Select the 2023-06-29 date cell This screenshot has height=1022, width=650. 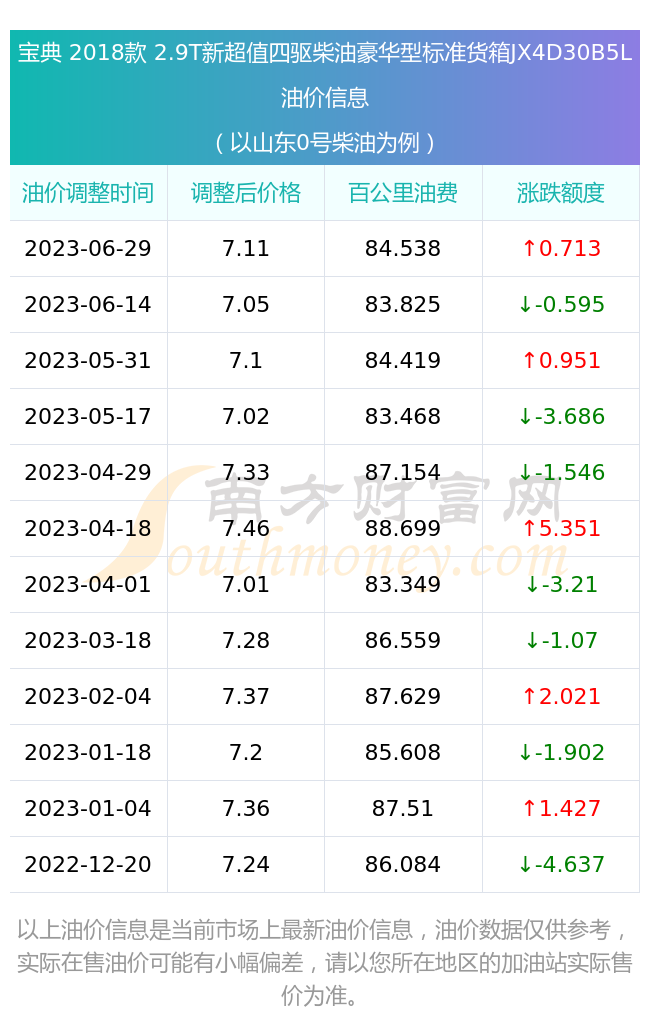point(88,248)
